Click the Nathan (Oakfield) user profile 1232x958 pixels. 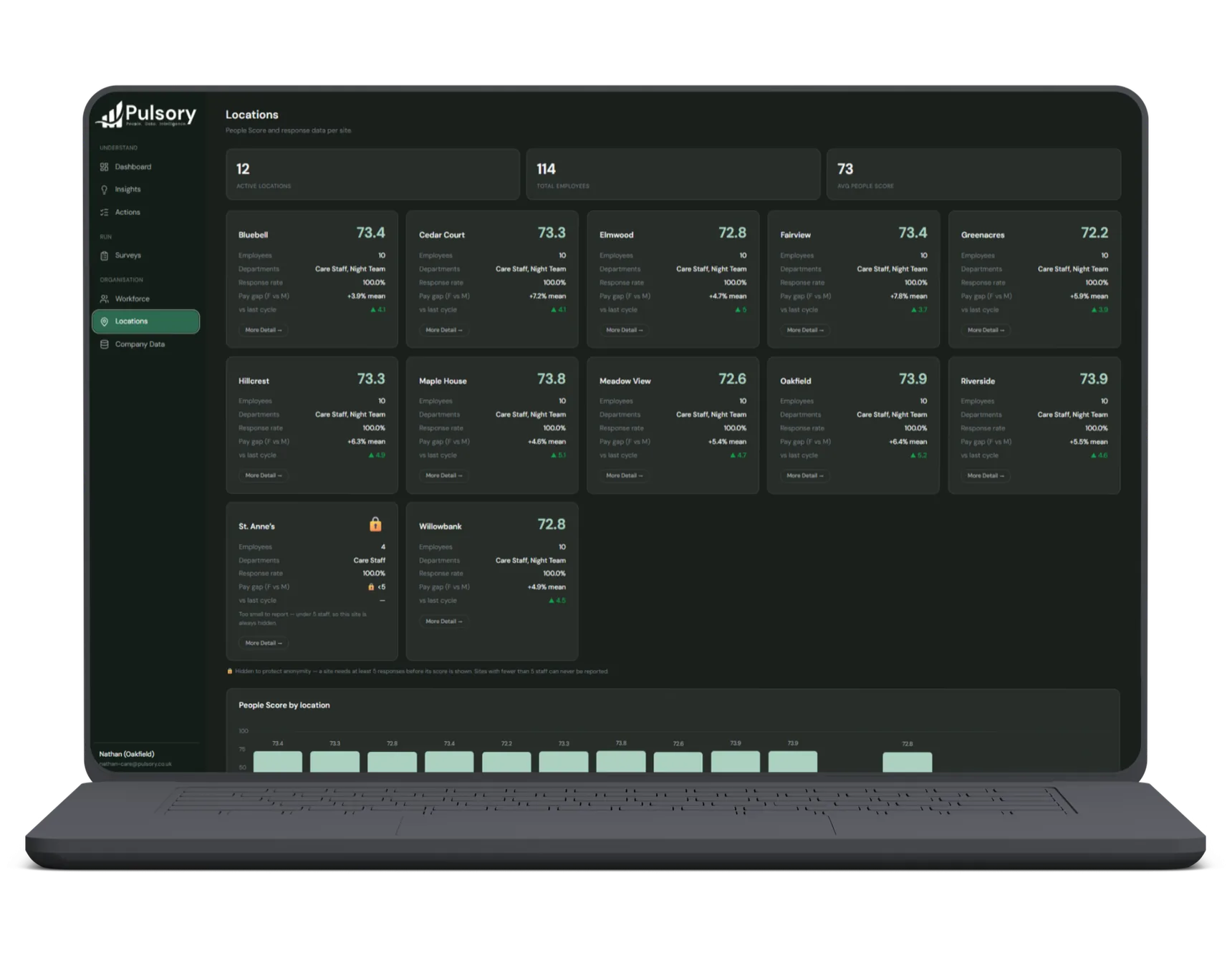point(136,758)
